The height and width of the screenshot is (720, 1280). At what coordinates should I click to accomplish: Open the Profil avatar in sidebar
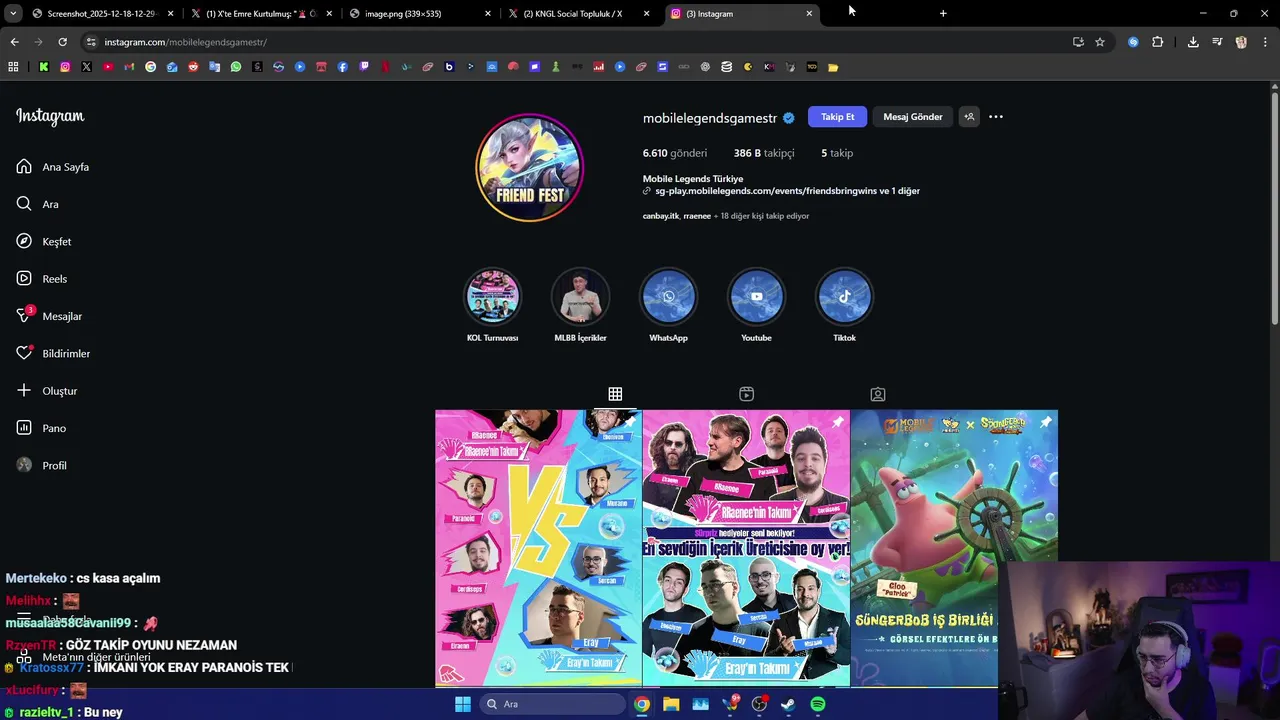(24, 465)
